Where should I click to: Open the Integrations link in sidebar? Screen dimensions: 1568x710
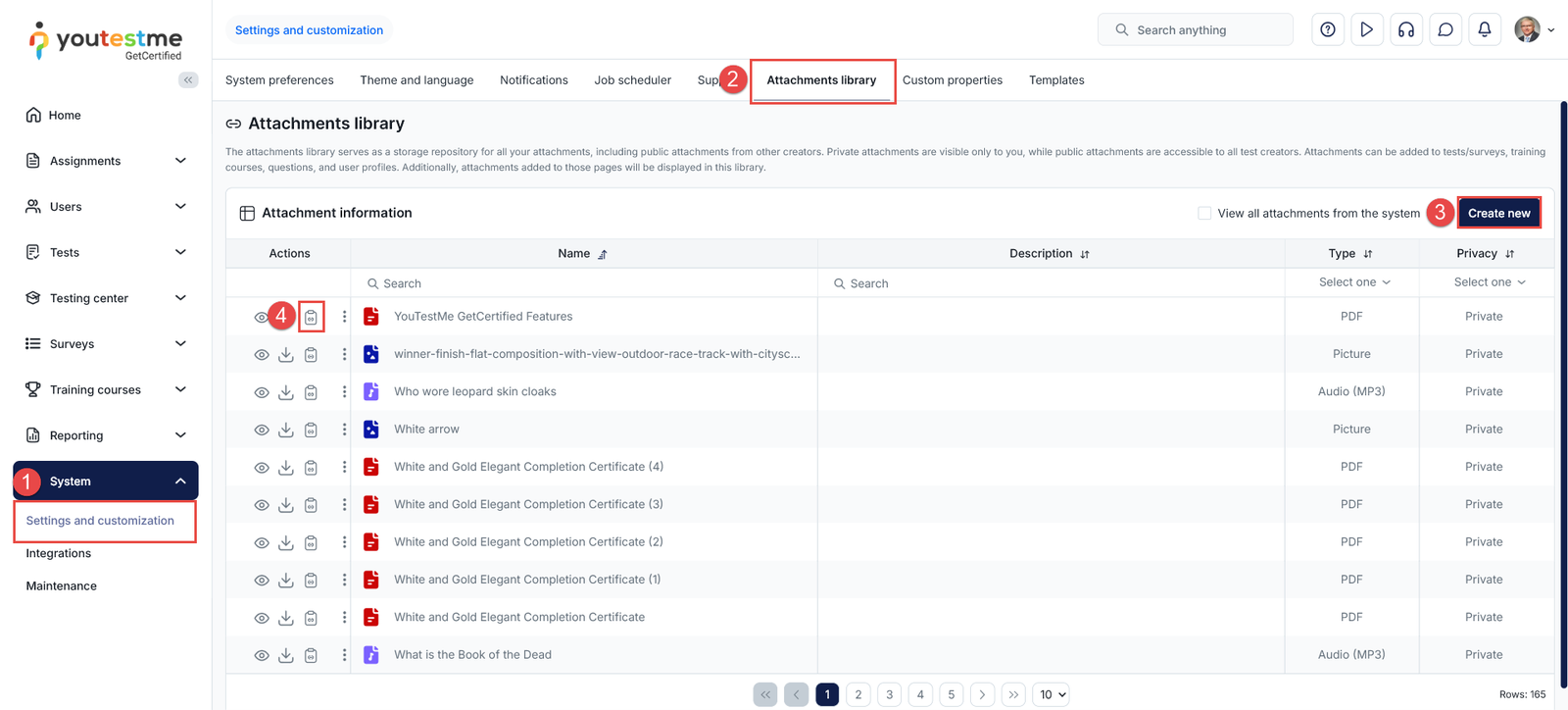coord(59,553)
